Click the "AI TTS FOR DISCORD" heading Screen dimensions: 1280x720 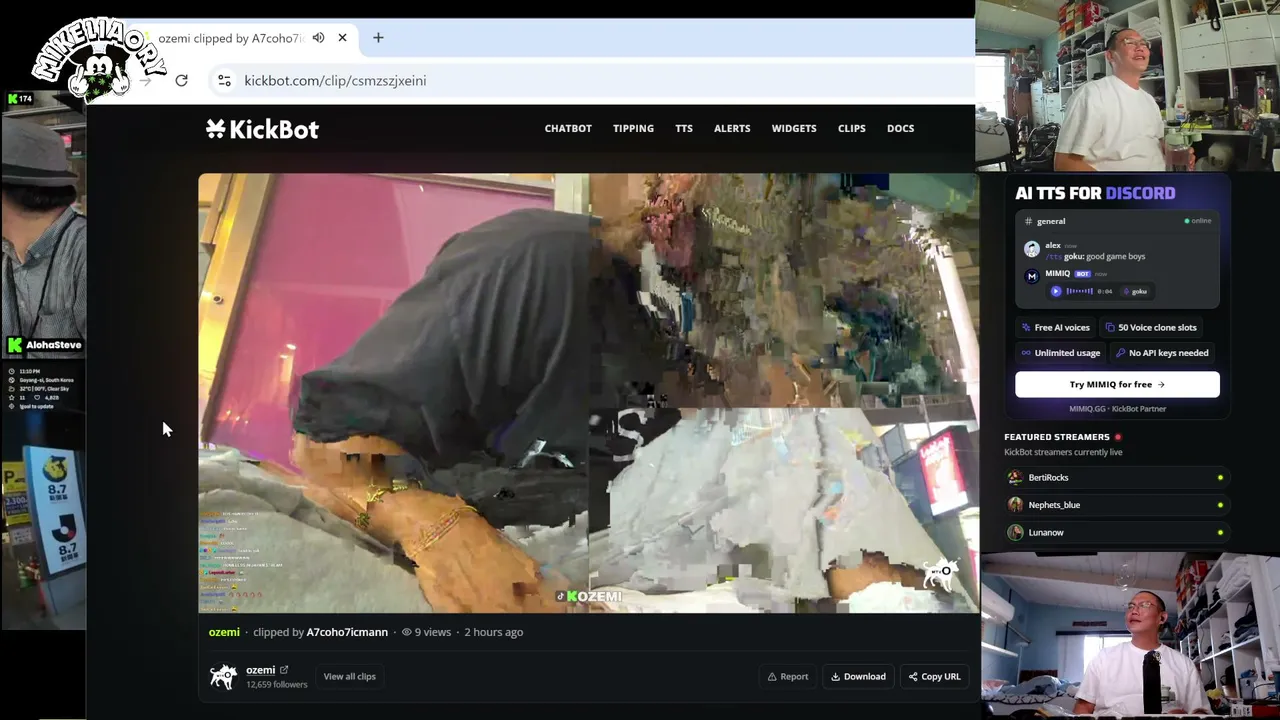1095,193
